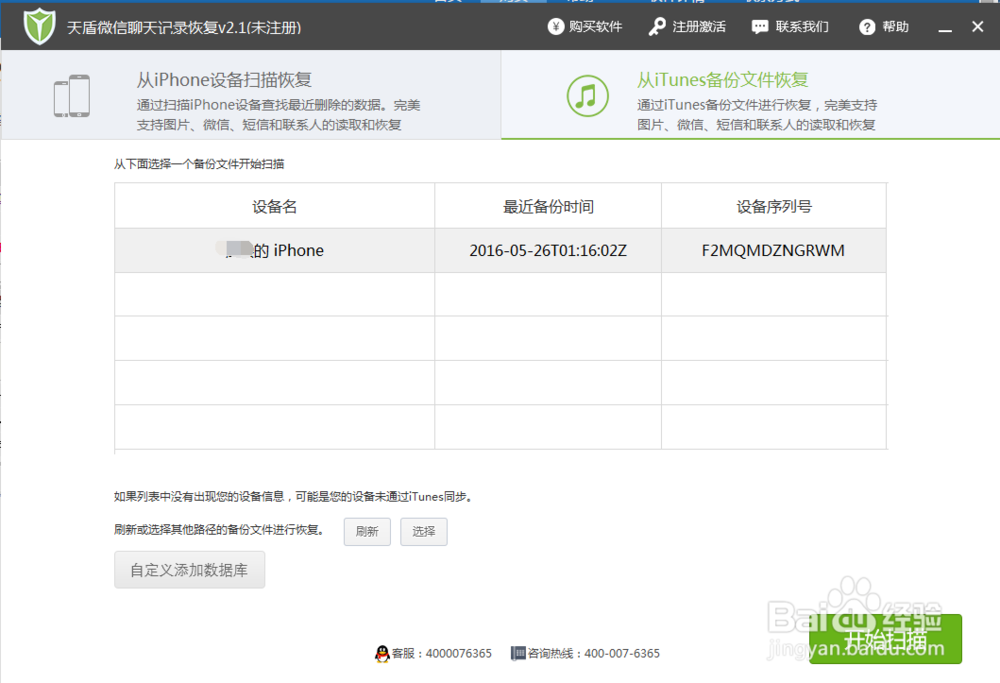Click the headset icon beside 购买软件
This screenshot has height=683, width=1000.
(556, 27)
